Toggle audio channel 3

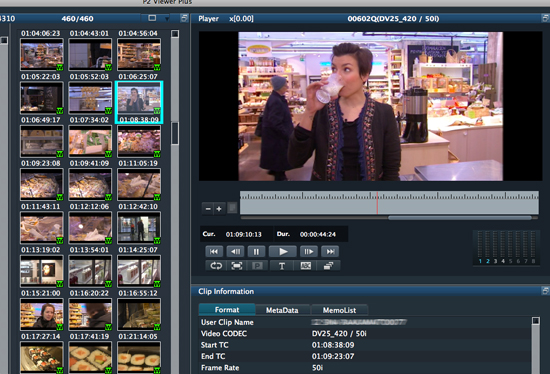495,261
